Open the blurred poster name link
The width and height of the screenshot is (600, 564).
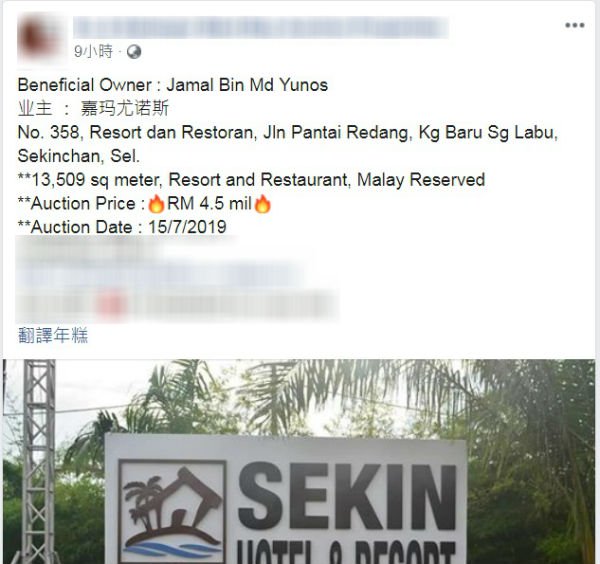pos(261,27)
